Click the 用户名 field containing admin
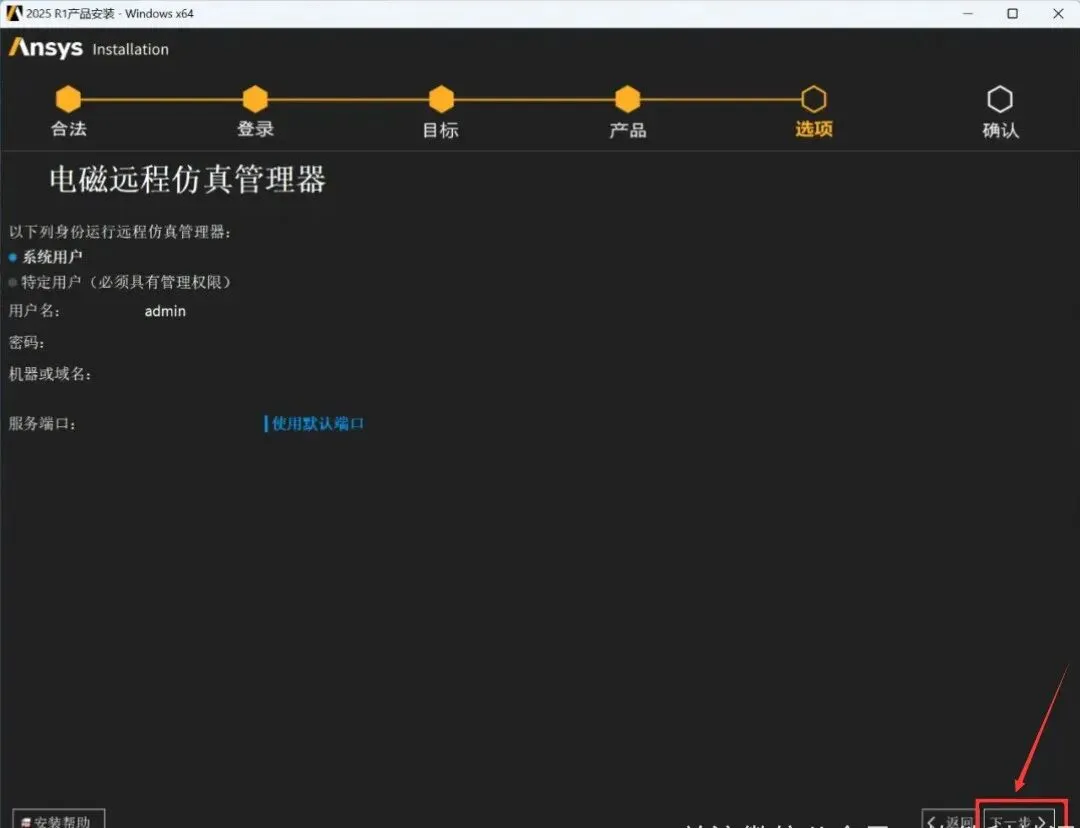 coord(165,311)
